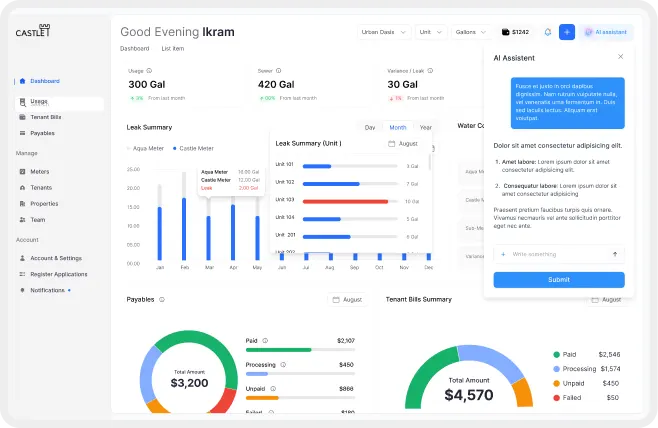
Task: Expand the Gallons unit dropdown
Action: click(x=471, y=32)
